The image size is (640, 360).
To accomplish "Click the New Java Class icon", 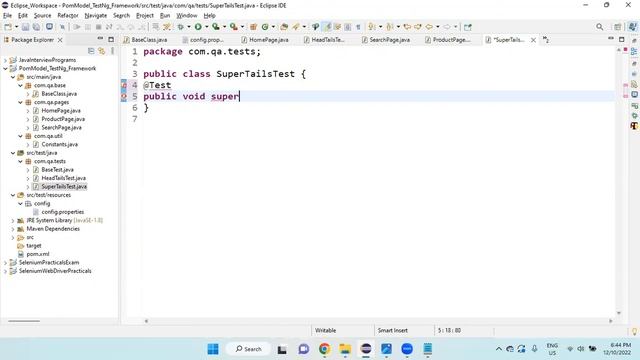I will (265, 27).
